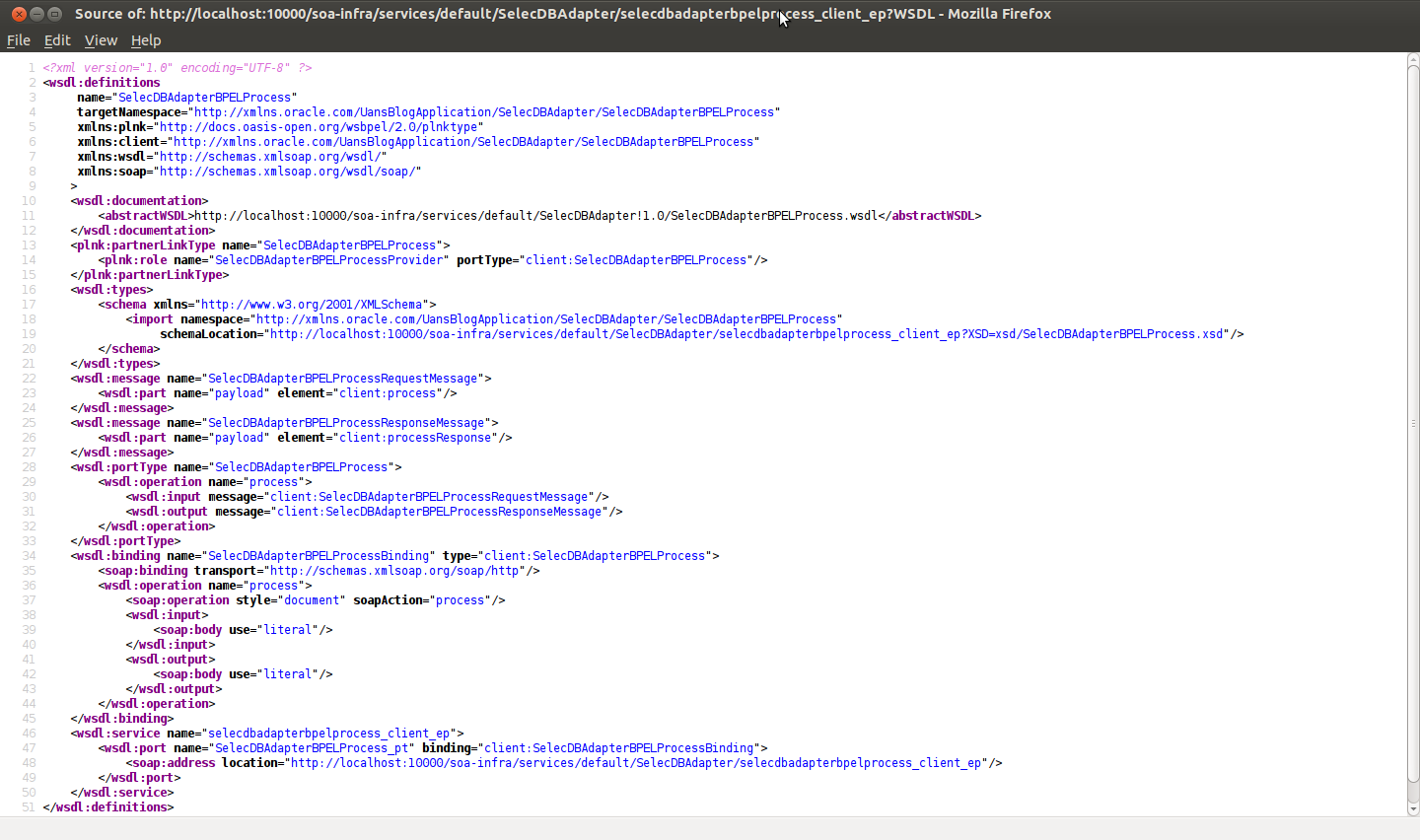This screenshot has width=1420, height=840.
Task: Click the "client:processResponse" element value
Action: pos(416,438)
